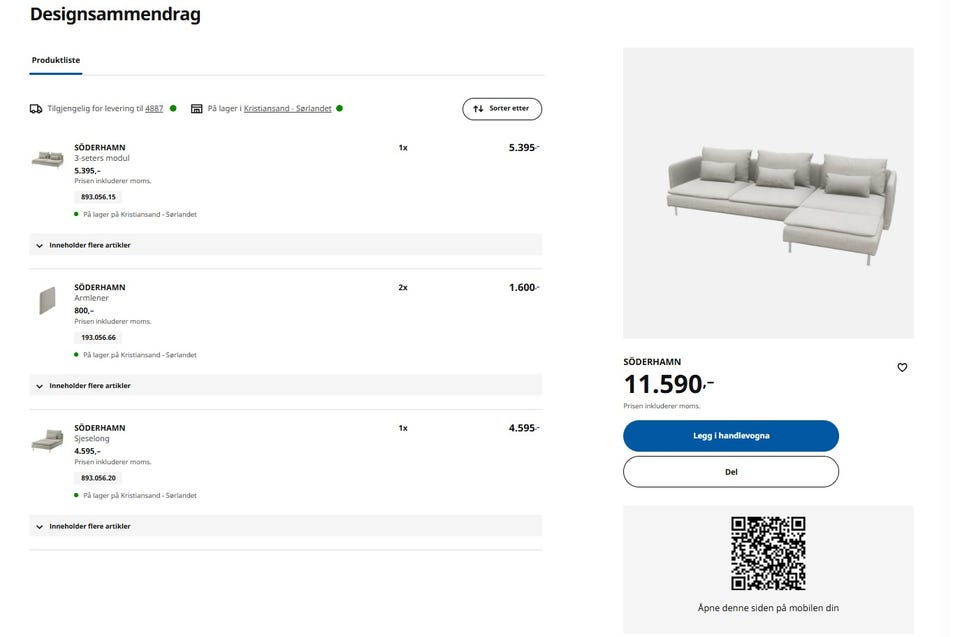Viewport: 960px width, 637px height.
Task: Click the heart favorite icon
Action: (902, 368)
